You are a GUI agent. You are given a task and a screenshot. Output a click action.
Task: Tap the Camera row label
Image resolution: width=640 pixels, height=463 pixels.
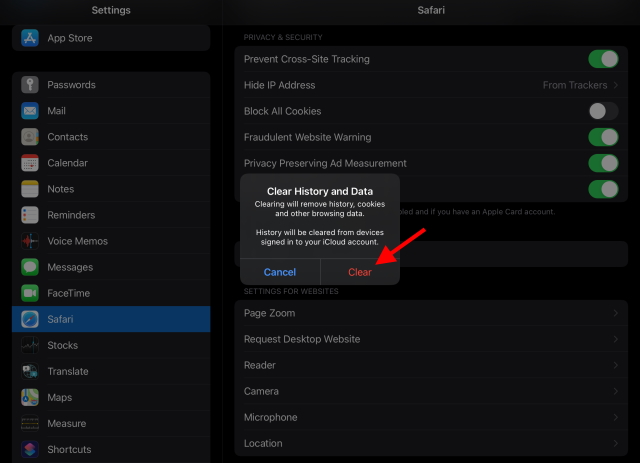[261, 392]
